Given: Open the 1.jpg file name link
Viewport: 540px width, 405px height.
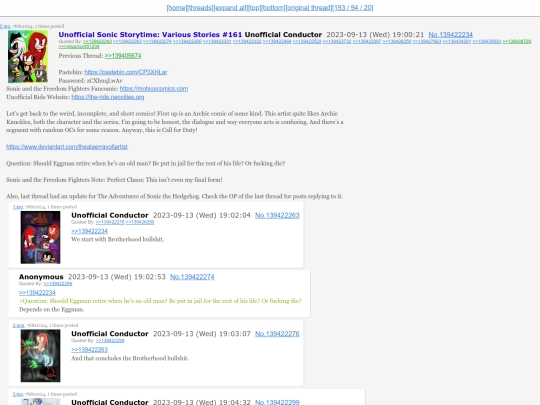Looking at the screenshot, I should tap(18, 207).
